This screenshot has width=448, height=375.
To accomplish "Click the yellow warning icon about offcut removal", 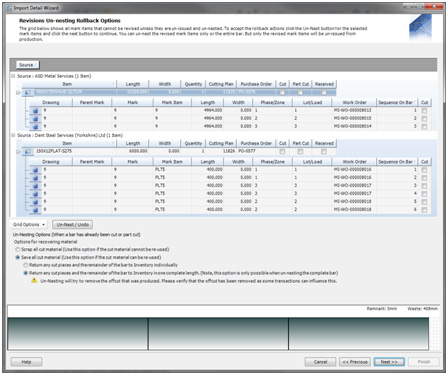I will (34, 281).
